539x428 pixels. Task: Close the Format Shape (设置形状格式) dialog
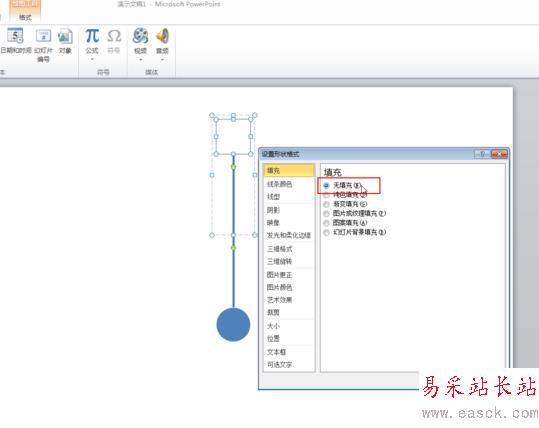[499, 154]
